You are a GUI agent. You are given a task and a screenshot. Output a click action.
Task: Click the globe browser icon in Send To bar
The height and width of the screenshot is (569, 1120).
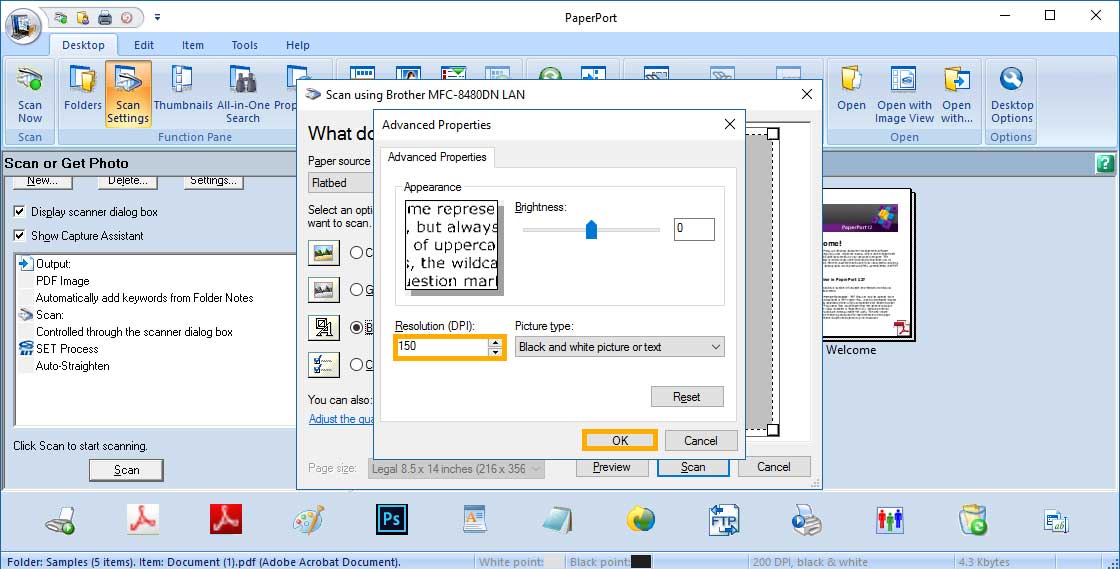click(x=641, y=520)
